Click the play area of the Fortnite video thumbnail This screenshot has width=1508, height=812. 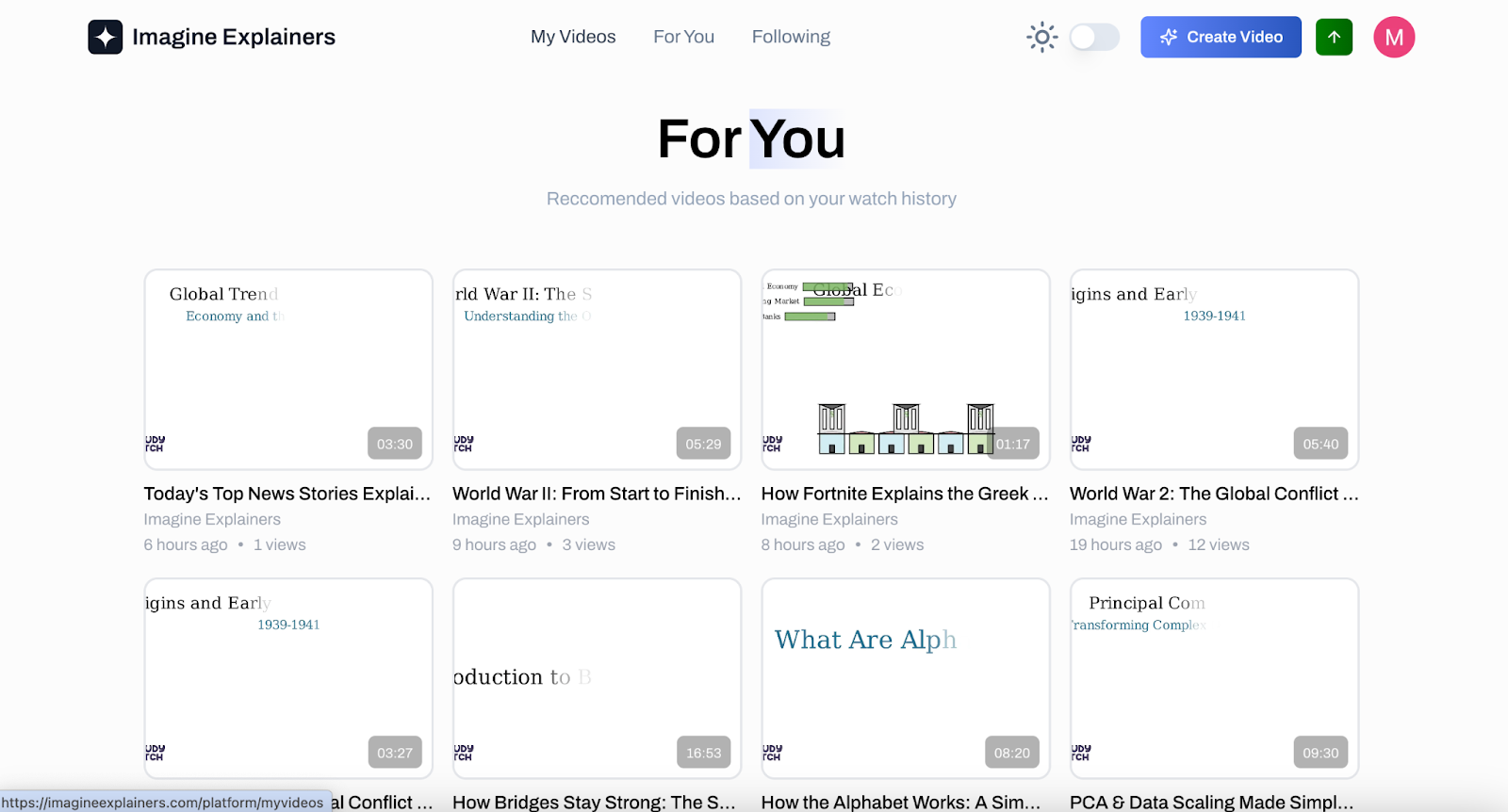point(905,369)
